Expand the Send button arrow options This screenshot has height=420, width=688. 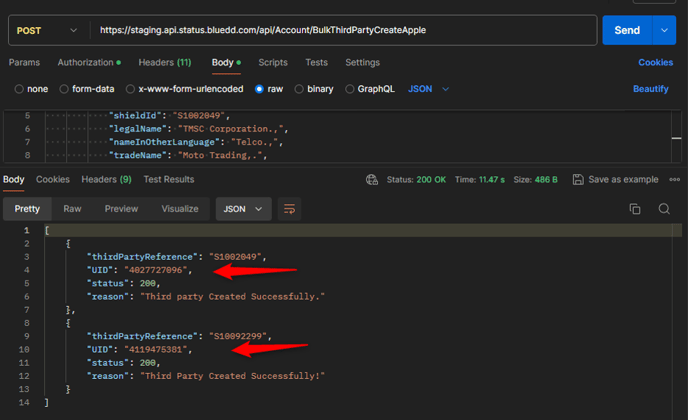664,30
